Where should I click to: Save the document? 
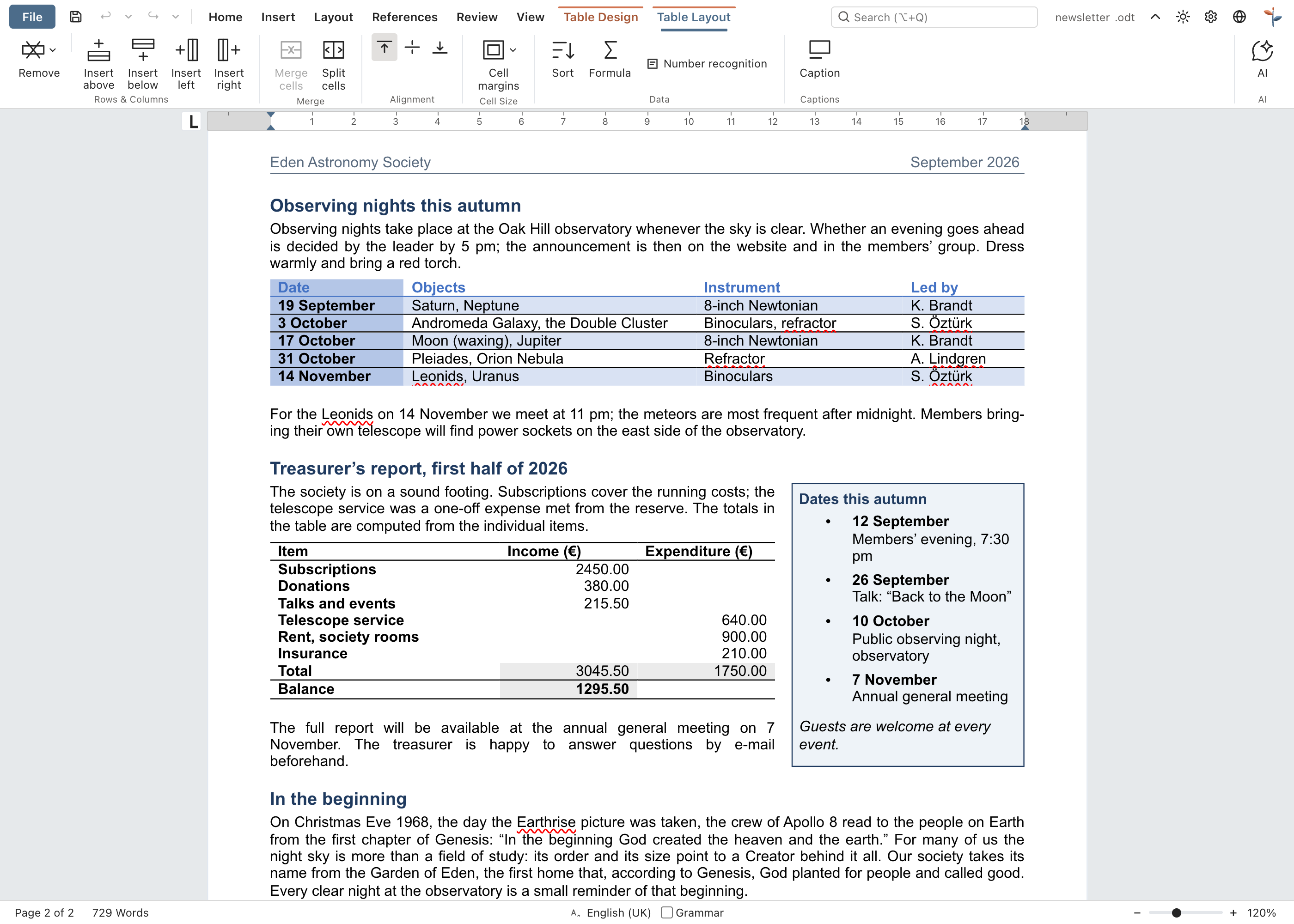76,17
